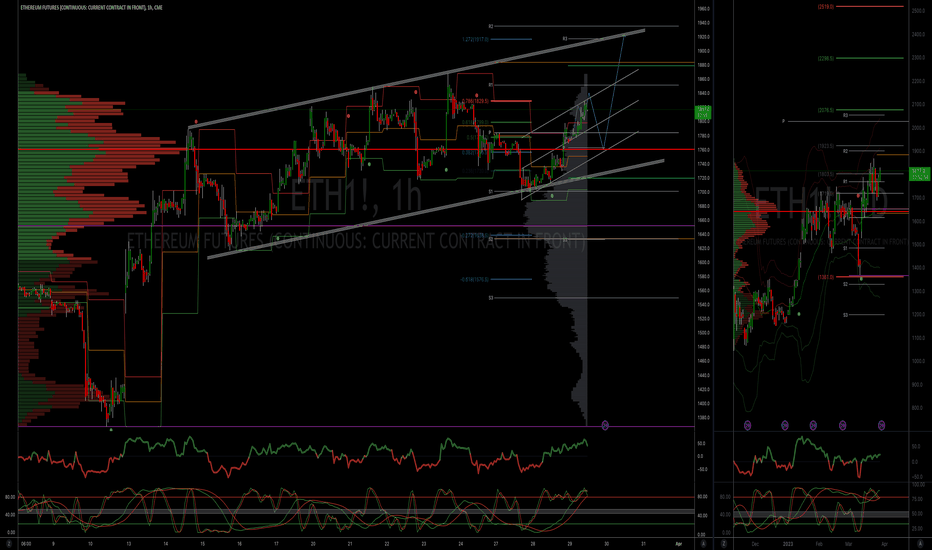
Task: Open purple event marker above 2023 label
Action: [x=785, y=425]
